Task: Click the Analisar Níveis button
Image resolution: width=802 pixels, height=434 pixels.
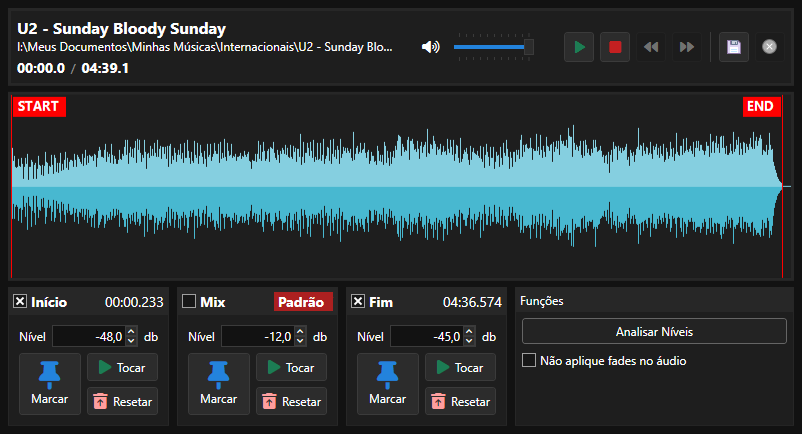Action: (x=654, y=331)
